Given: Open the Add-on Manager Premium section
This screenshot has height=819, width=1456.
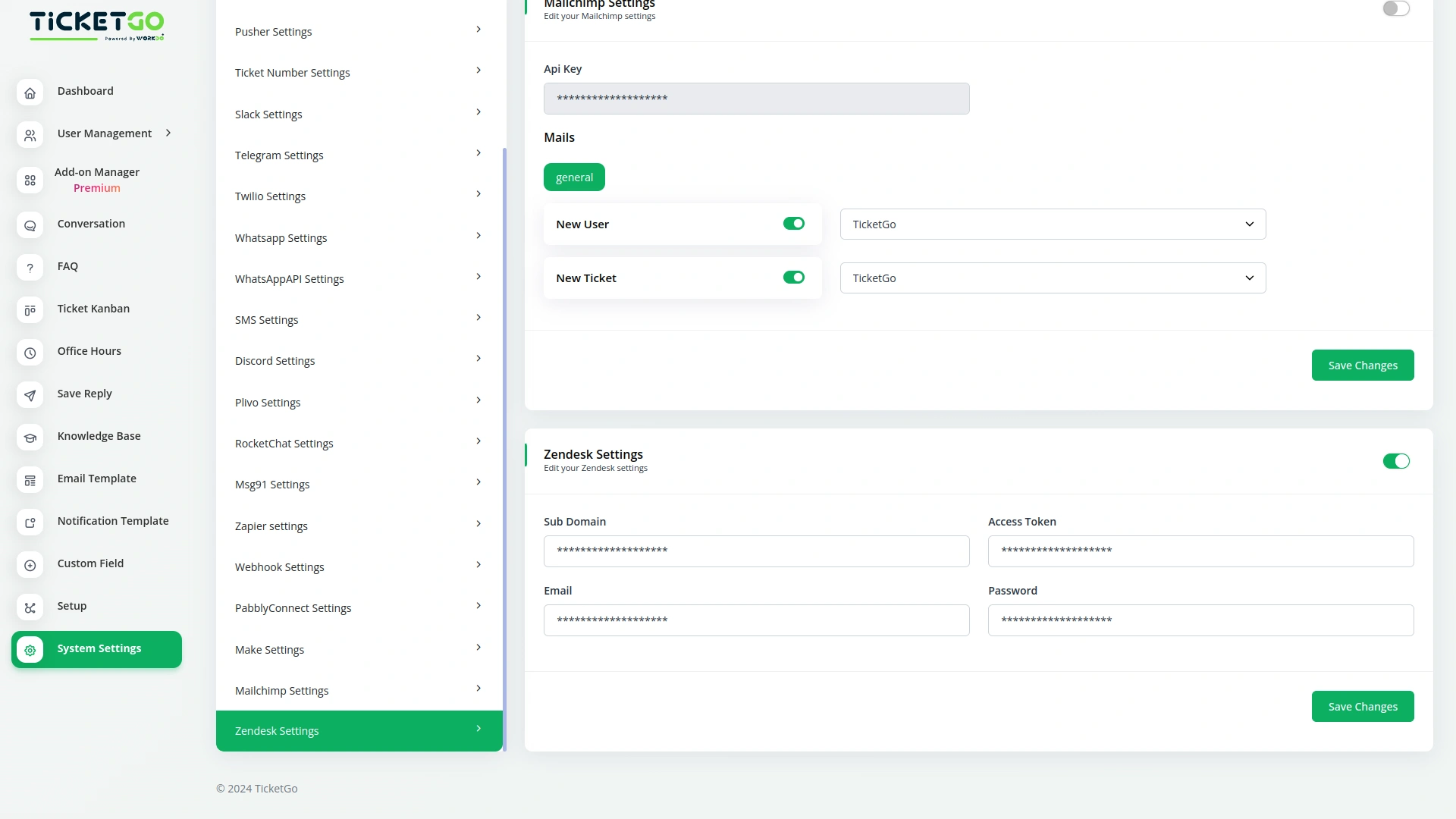Looking at the screenshot, I should tap(30, 180).
